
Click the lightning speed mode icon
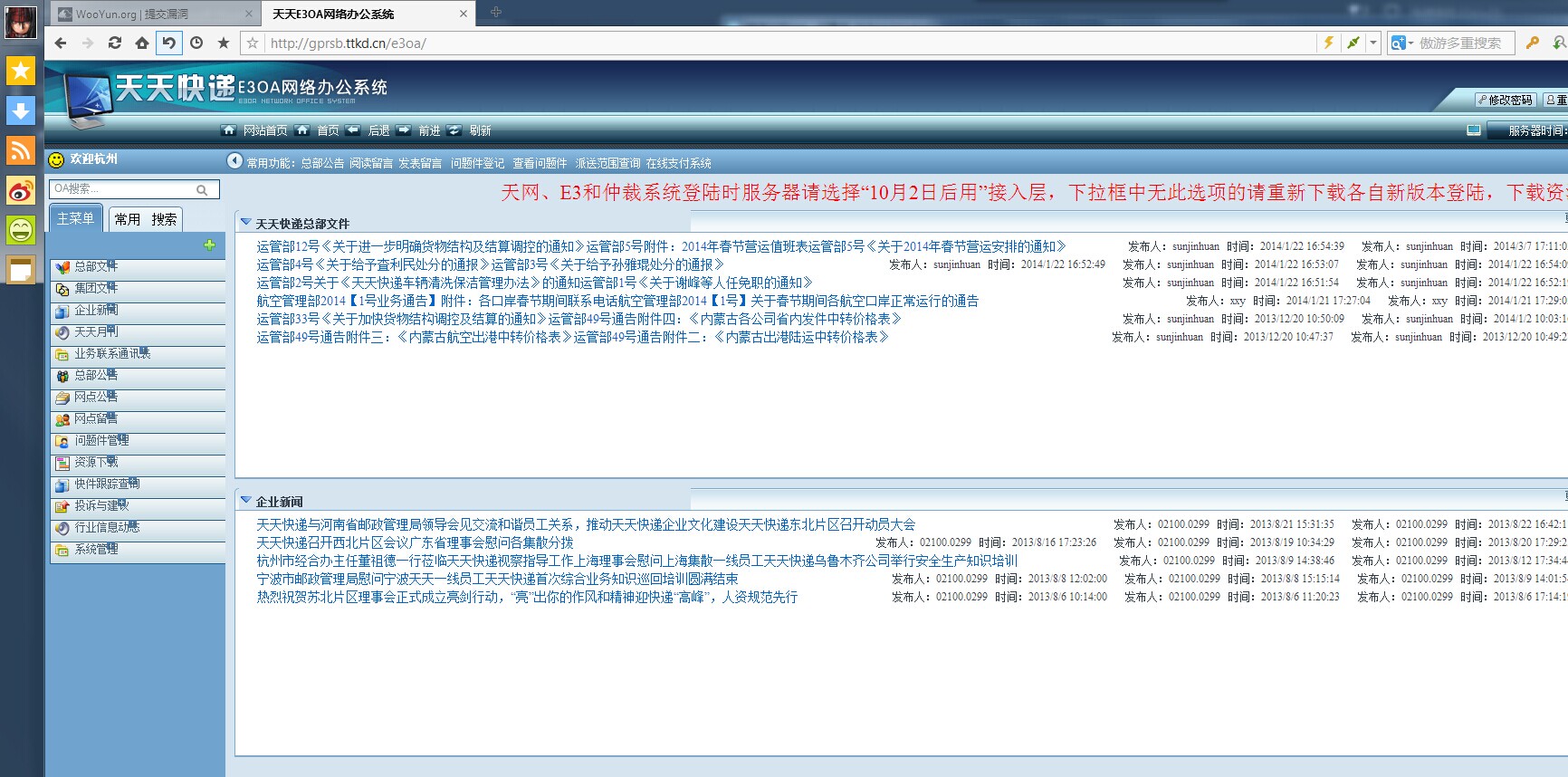point(1328,43)
